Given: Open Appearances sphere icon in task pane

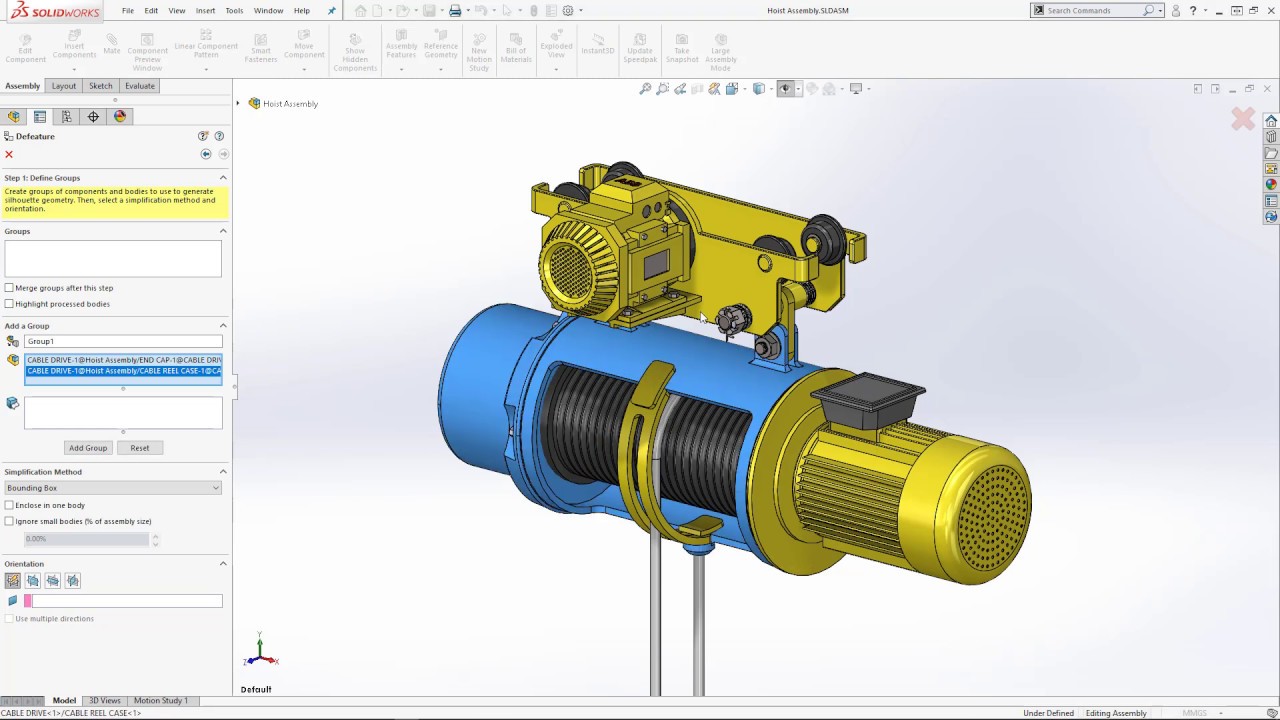Looking at the screenshot, I should (1271, 185).
